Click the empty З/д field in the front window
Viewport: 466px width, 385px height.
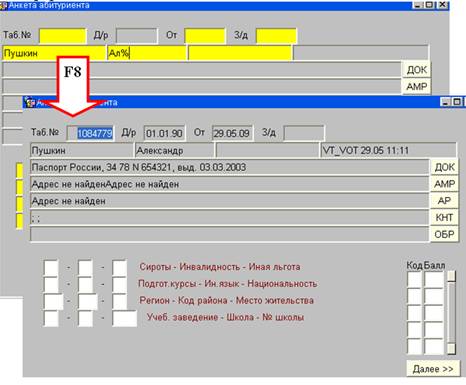click(x=304, y=133)
